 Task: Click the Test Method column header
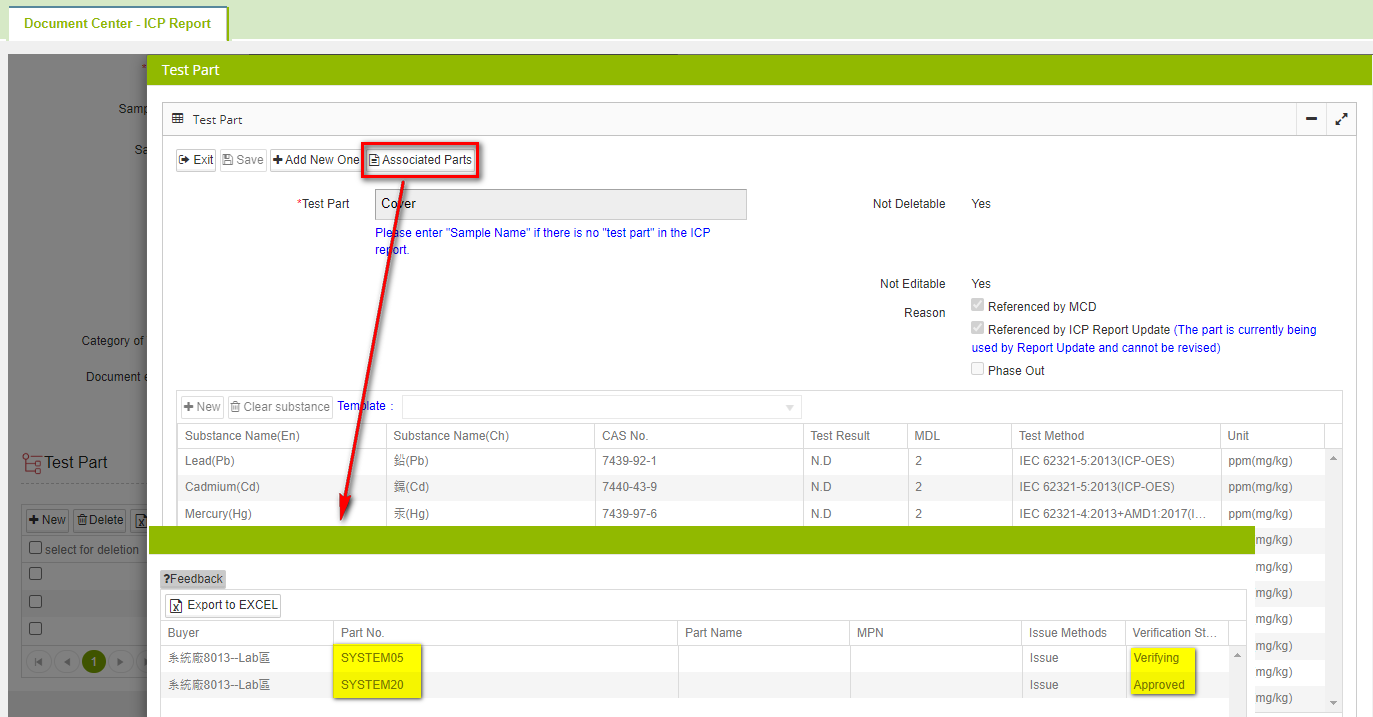1116,436
